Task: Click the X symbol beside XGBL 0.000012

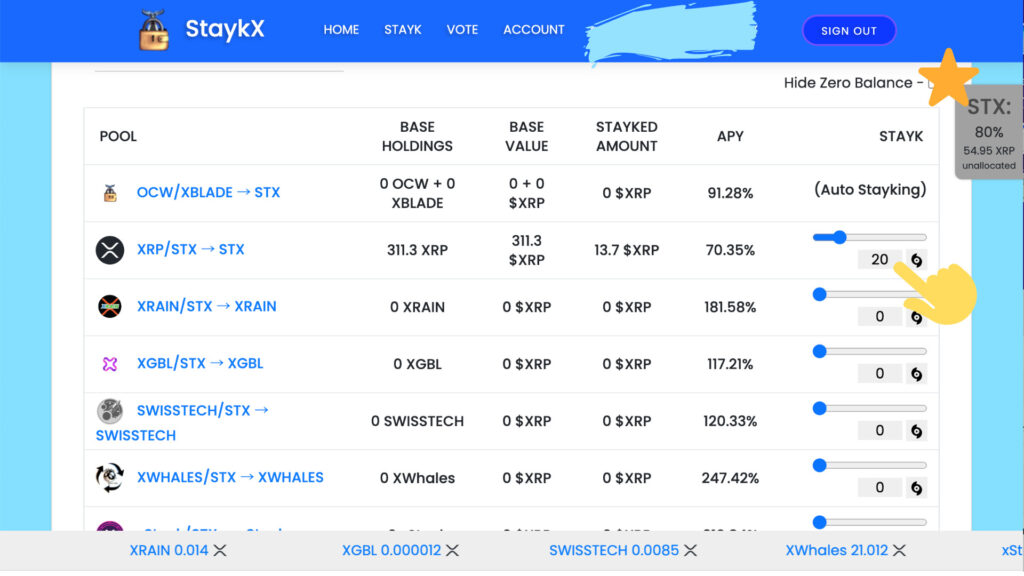Action: [452, 551]
